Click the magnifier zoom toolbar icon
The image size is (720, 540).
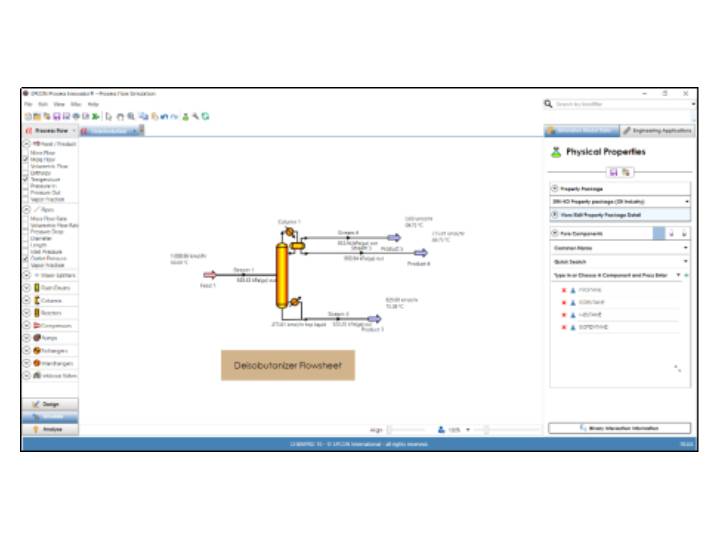pyautogui.click(x=131, y=117)
